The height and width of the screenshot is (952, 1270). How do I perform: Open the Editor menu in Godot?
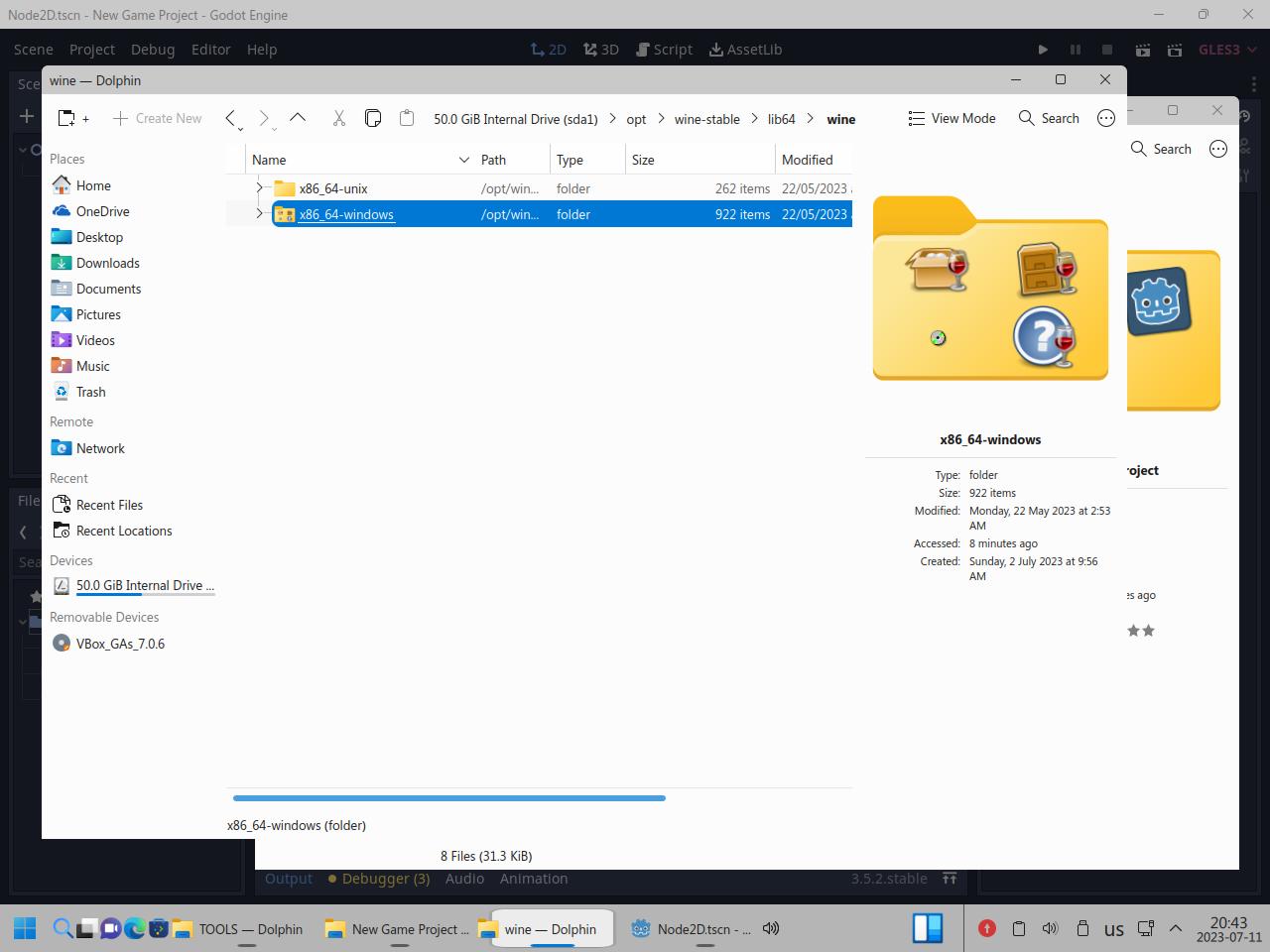(x=210, y=50)
